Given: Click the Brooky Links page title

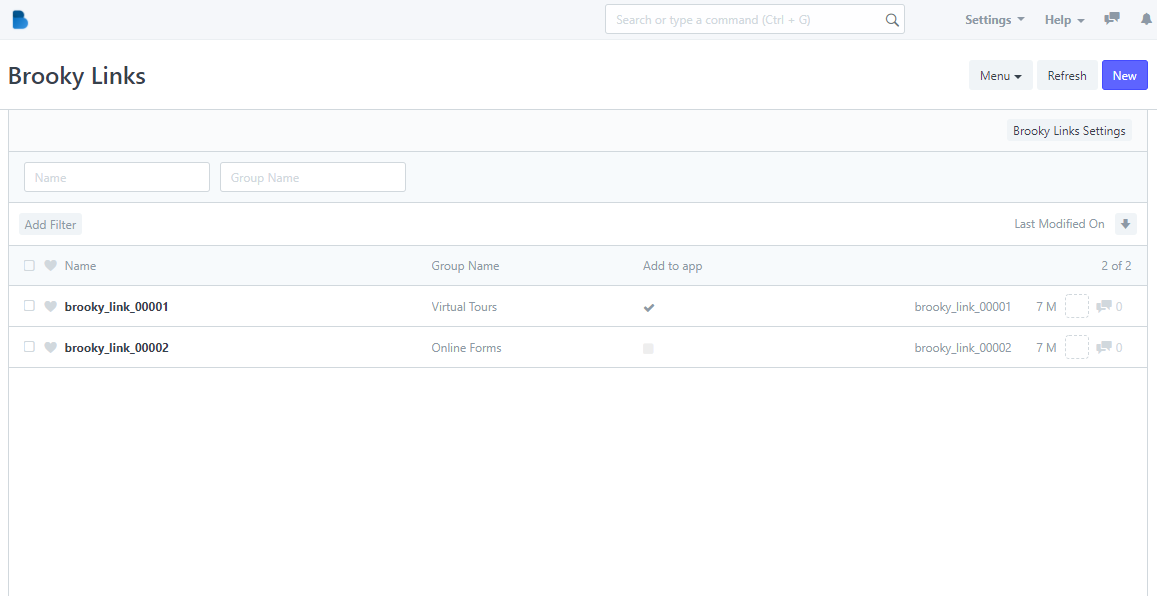Looking at the screenshot, I should tap(77, 76).
